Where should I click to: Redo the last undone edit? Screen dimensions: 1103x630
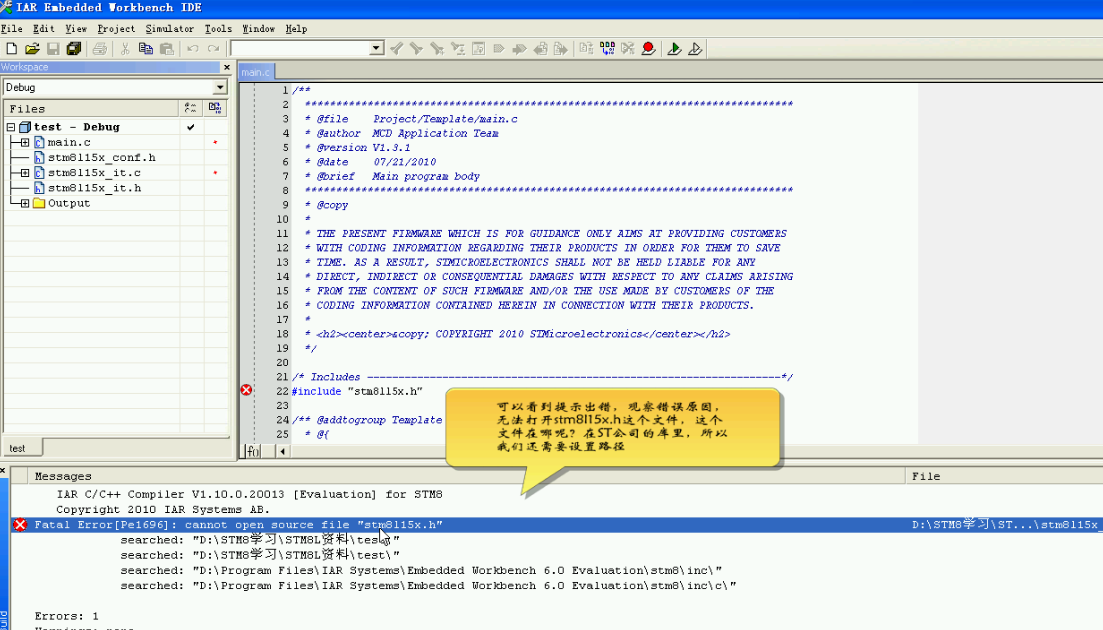(x=213, y=49)
